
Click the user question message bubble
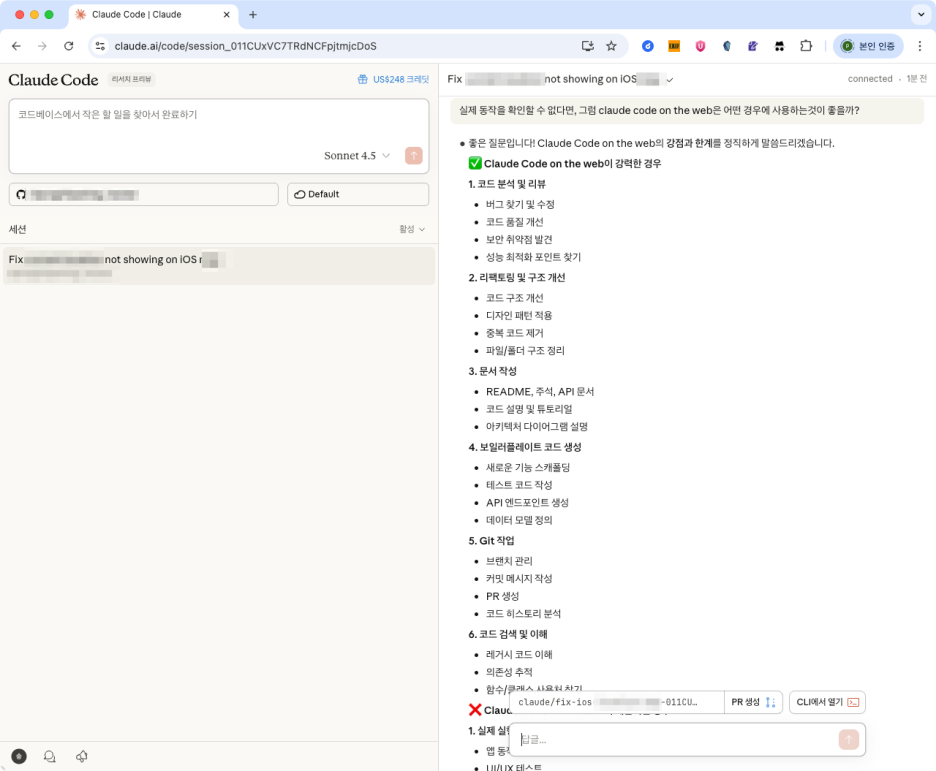pos(687,110)
